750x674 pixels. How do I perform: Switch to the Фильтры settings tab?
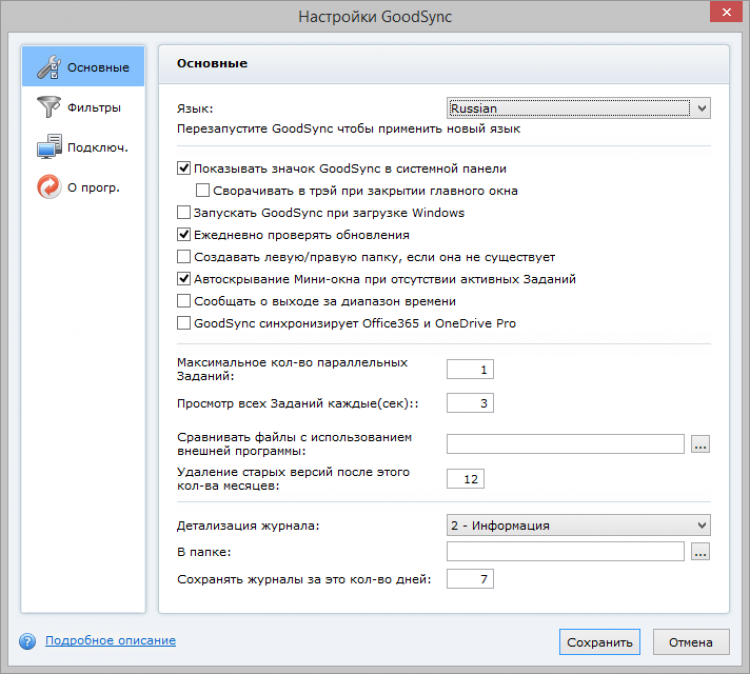tap(94, 107)
